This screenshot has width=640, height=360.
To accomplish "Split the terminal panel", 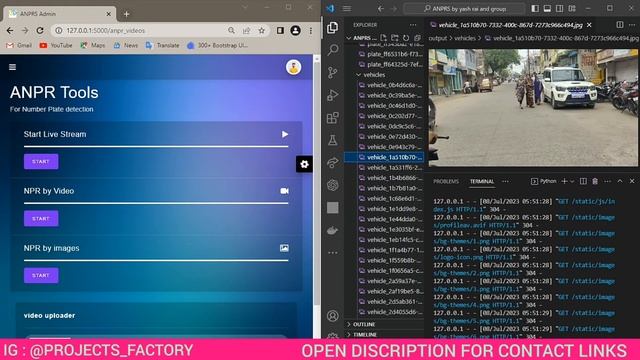I will pos(583,181).
